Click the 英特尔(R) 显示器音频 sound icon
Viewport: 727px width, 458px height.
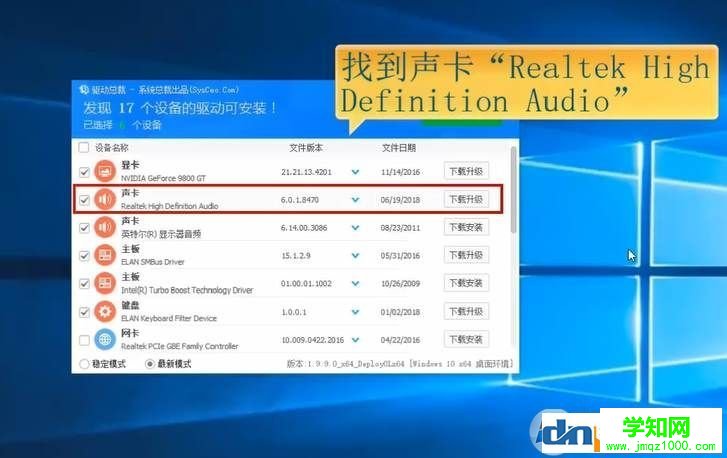click(105, 227)
